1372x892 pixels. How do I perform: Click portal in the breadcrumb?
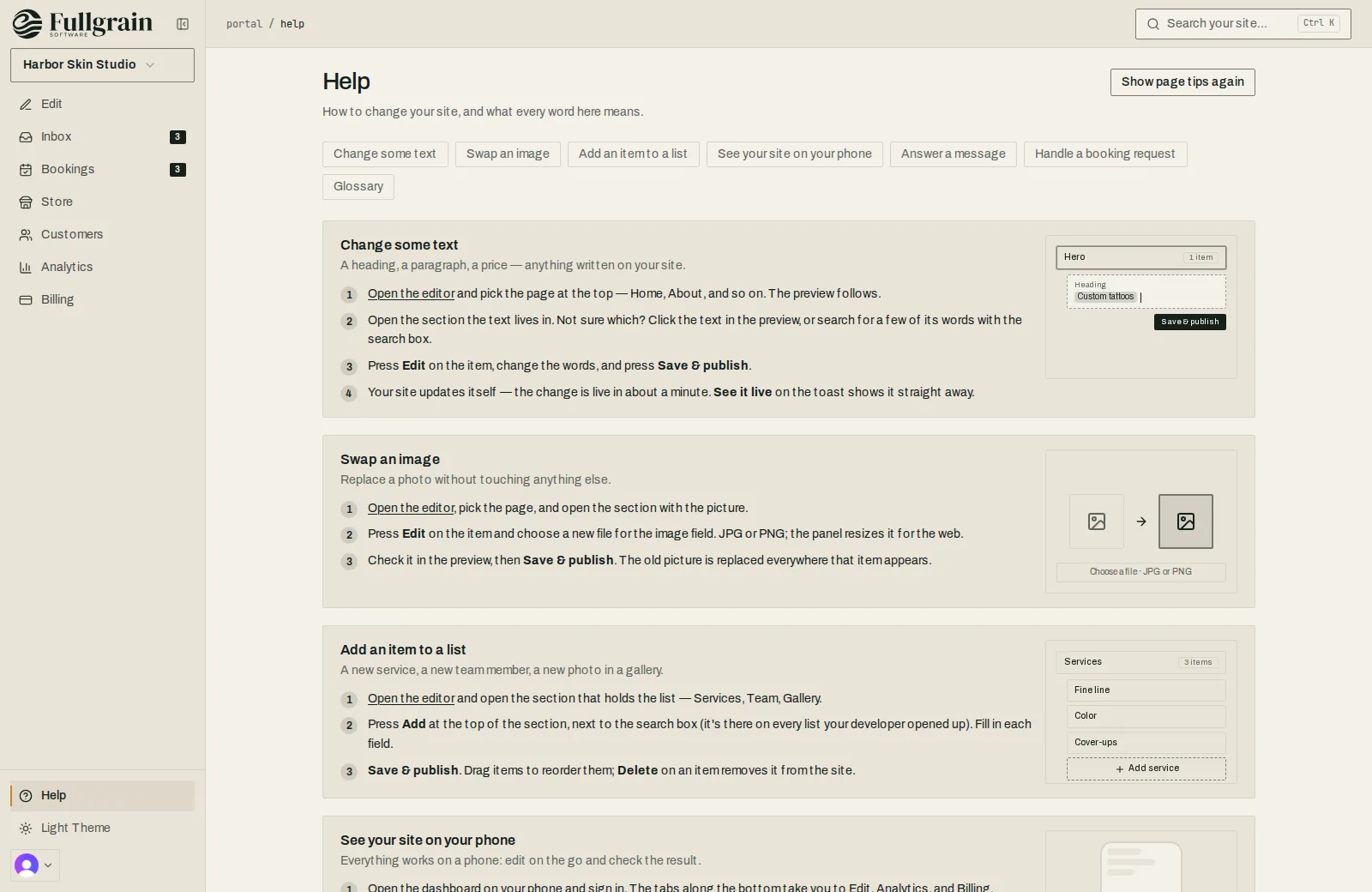[x=244, y=24]
